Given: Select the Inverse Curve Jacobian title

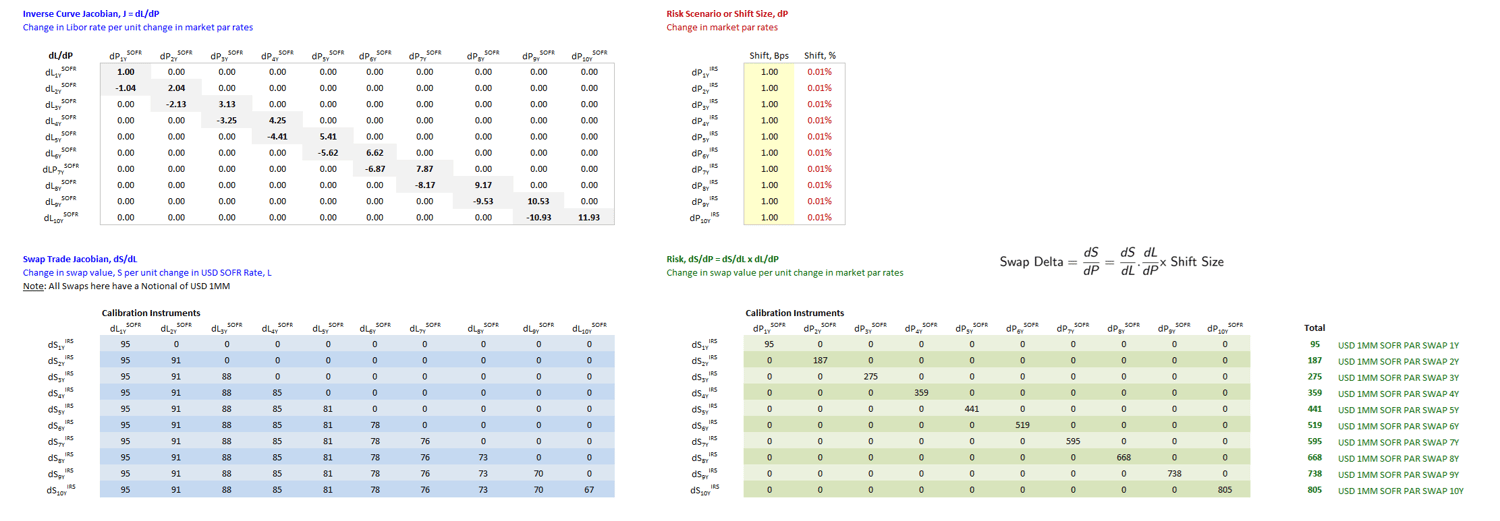Looking at the screenshot, I should coord(91,13).
